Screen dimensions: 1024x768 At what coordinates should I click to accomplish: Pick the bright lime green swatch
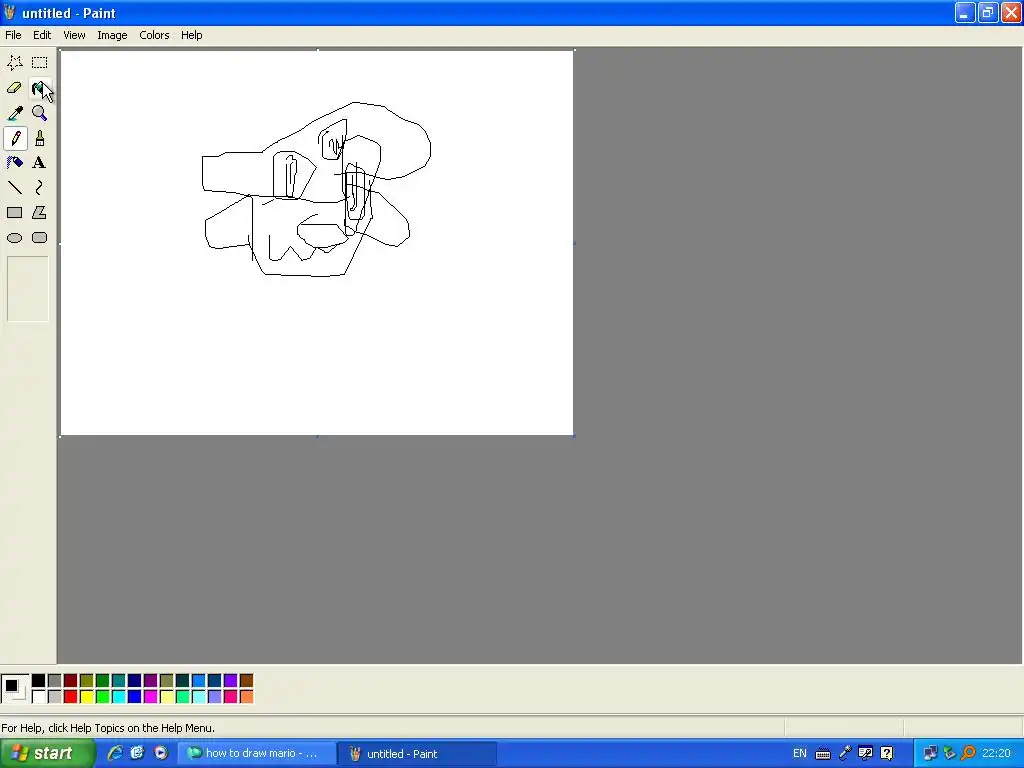103,697
